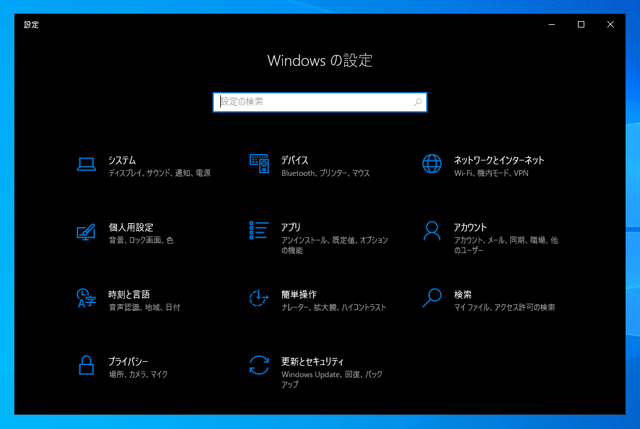The height and width of the screenshot is (429, 640).
Task: Click 'Bluetooth、プリンター、マウス' description
Action: click(325, 173)
